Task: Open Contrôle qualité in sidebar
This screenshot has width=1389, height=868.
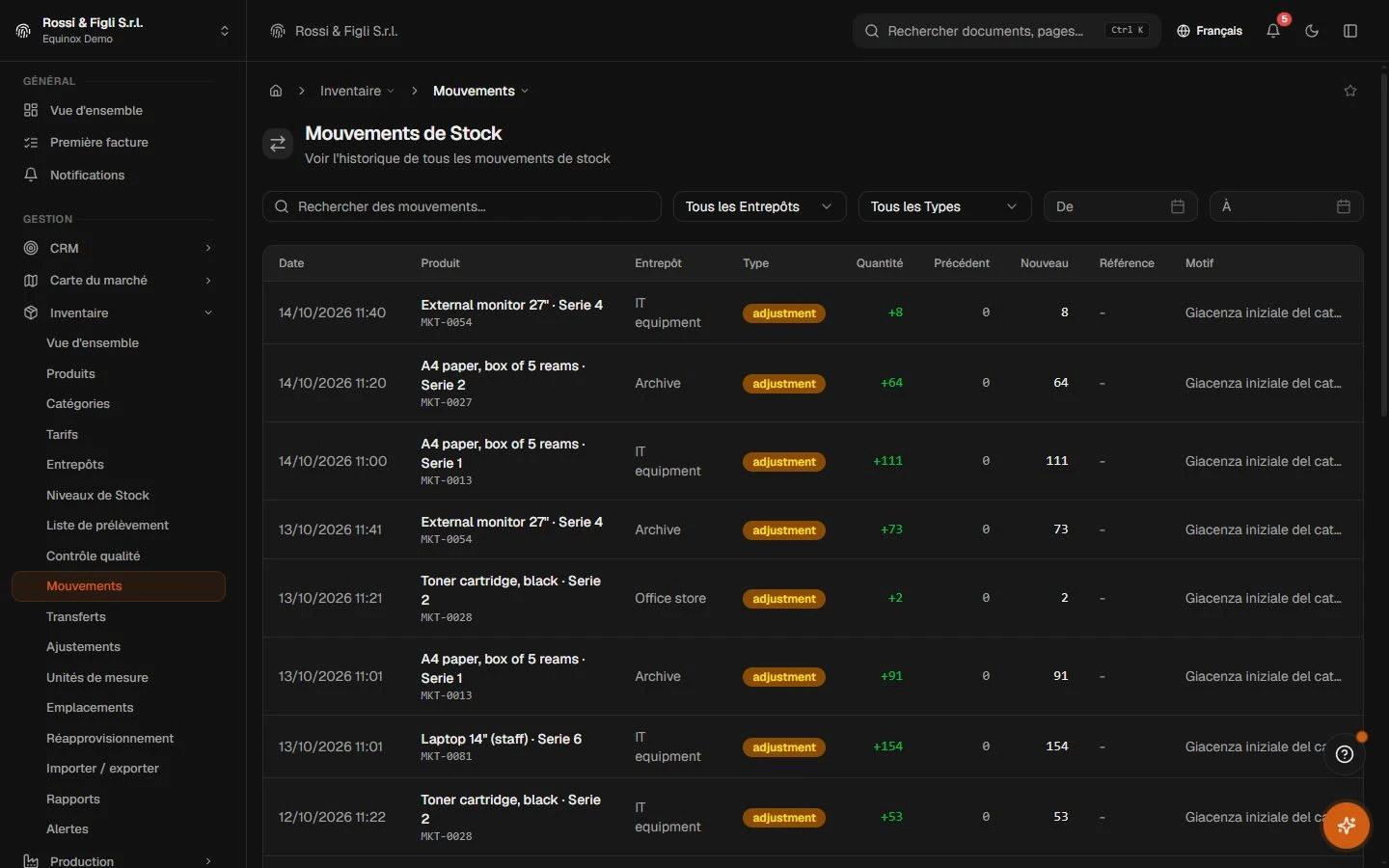Action: point(94,556)
